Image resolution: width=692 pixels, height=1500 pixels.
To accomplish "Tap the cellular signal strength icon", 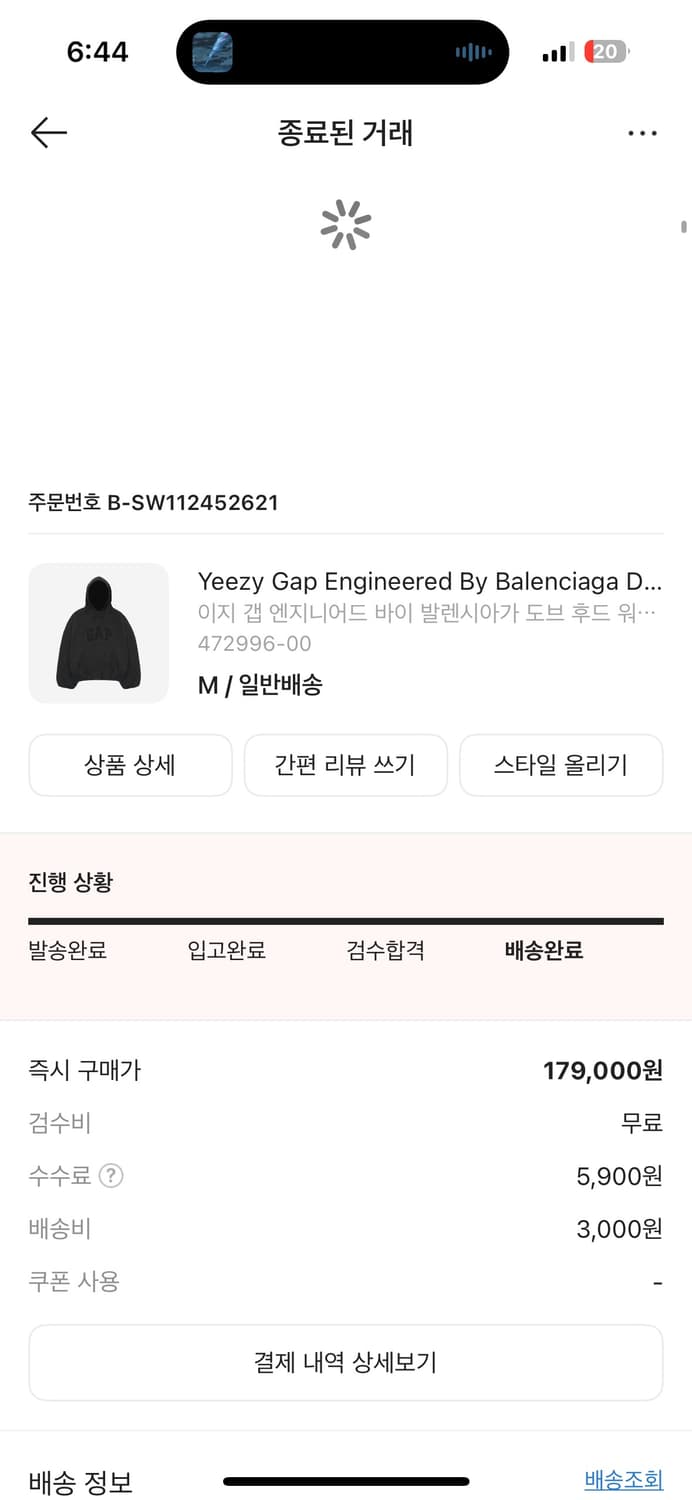I will [x=558, y=52].
